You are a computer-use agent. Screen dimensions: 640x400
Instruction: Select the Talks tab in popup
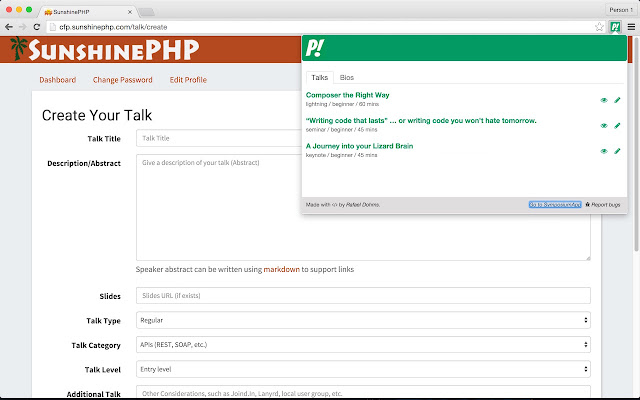tap(320, 77)
